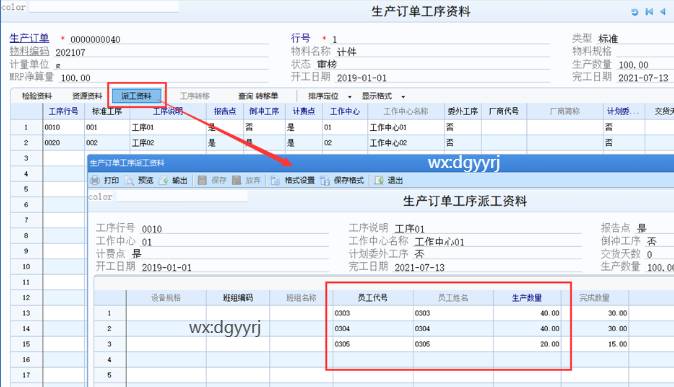This screenshot has width=674, height=387.
Task: Select employee code cell 0305
Action: tap(373, 344)
